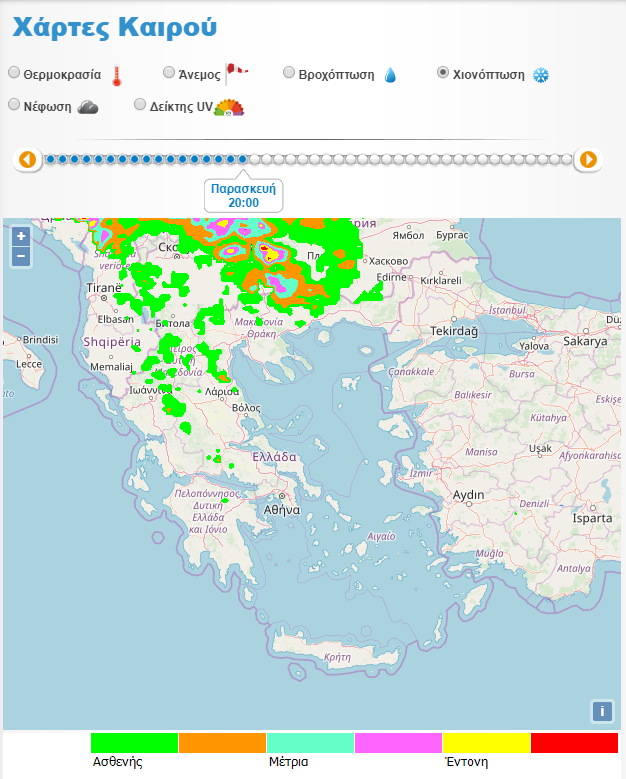Click the raindrop icon
Viewport: 626px width, 779px height.
click(391, 75)
